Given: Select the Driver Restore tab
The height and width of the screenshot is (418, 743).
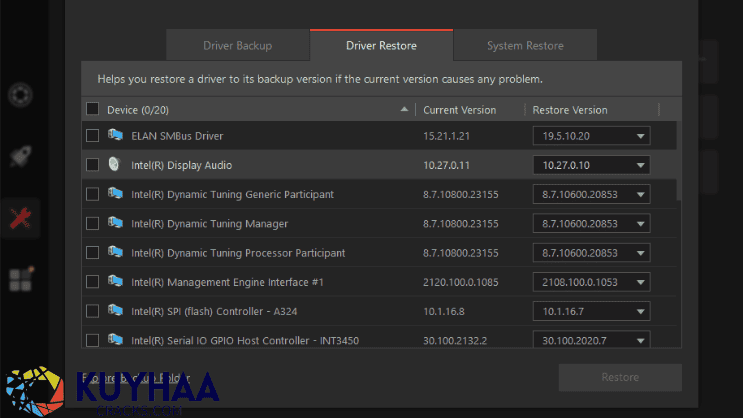Looking at the screenshot, I should click(x=381, y=45).
